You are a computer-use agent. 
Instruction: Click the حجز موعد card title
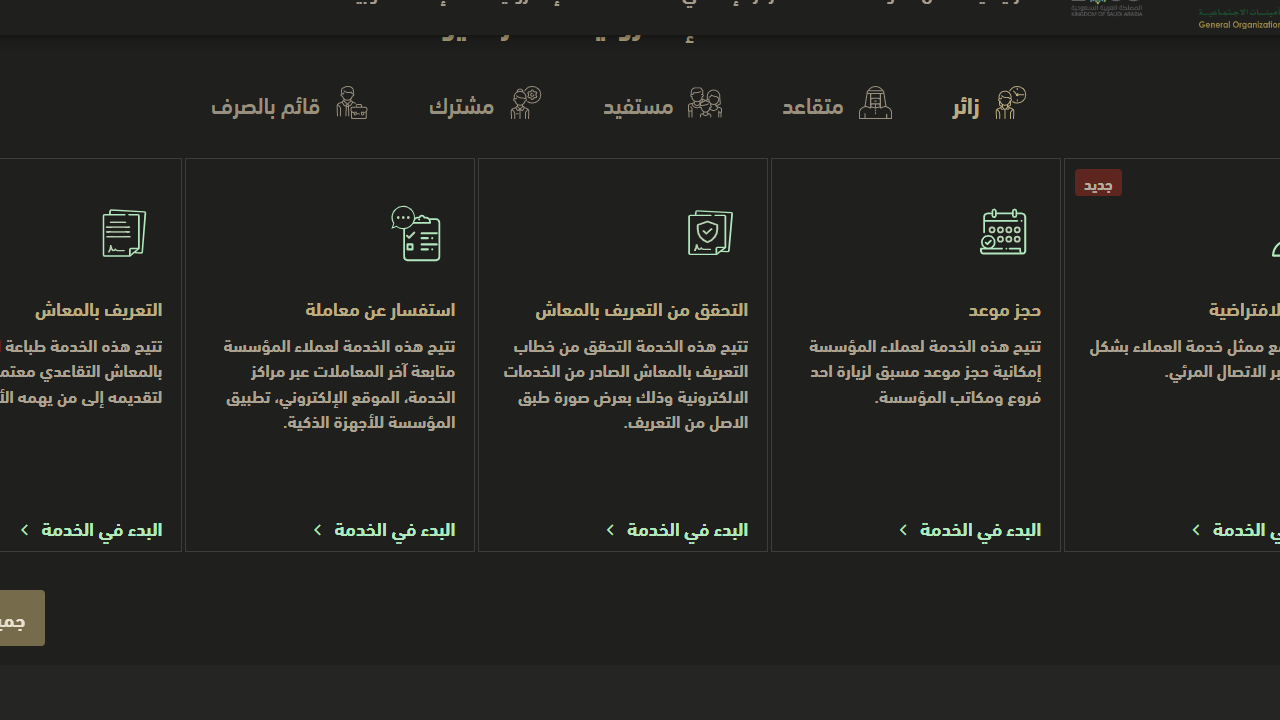pos(1005,310)
